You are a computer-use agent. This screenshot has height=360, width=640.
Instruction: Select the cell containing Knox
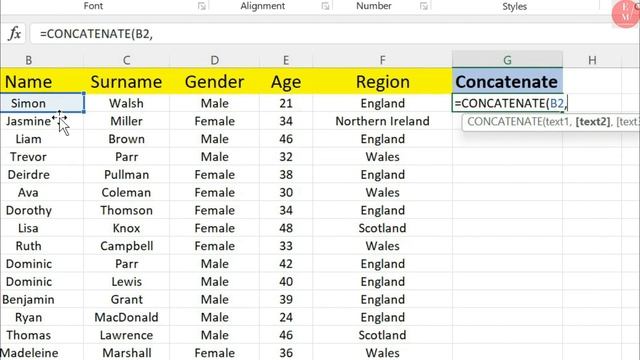pyautogui.click(x=127, y=228)
